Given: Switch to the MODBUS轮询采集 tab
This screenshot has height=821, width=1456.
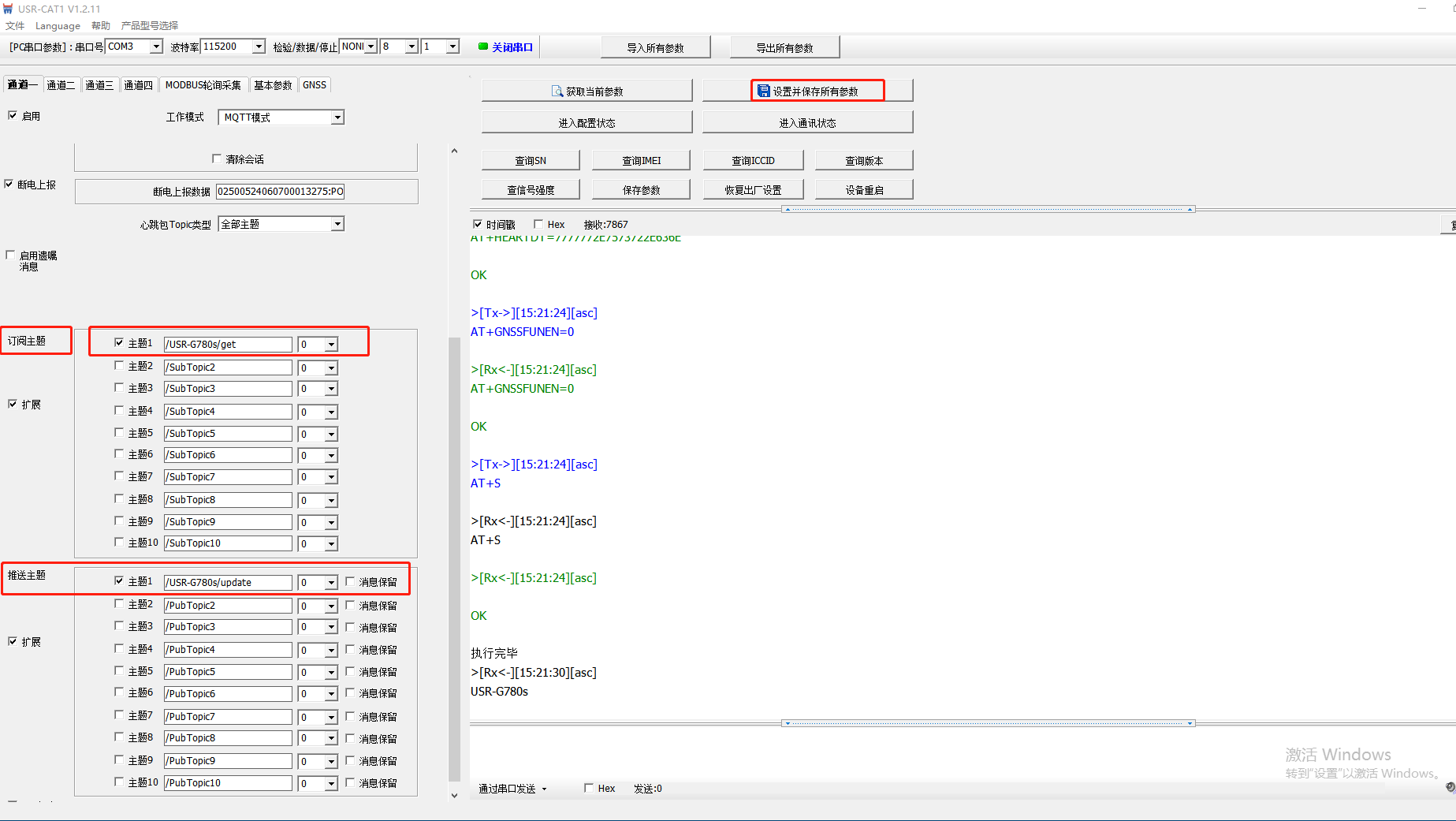Looking at the screenshot, I should coord(203,85).
